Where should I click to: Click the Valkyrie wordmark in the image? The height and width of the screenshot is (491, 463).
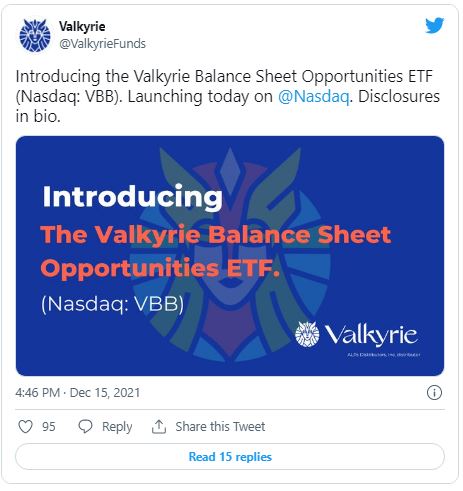click(371, 335)
